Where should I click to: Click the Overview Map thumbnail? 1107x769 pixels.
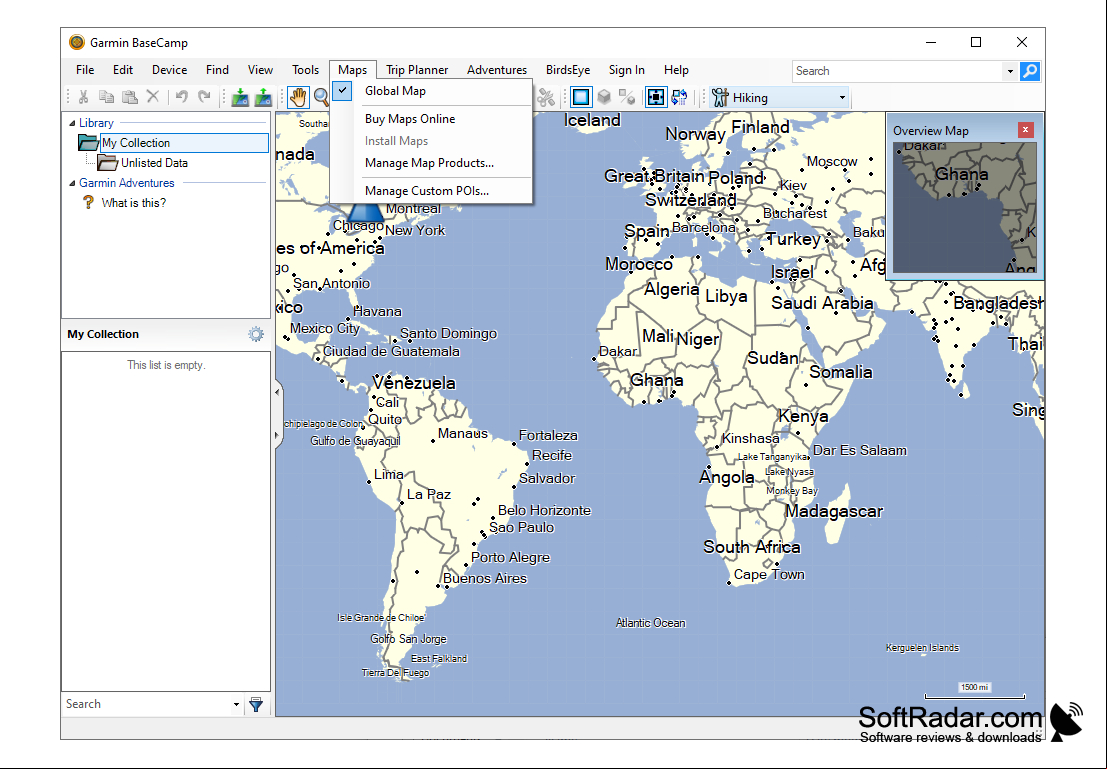(964, 208)
